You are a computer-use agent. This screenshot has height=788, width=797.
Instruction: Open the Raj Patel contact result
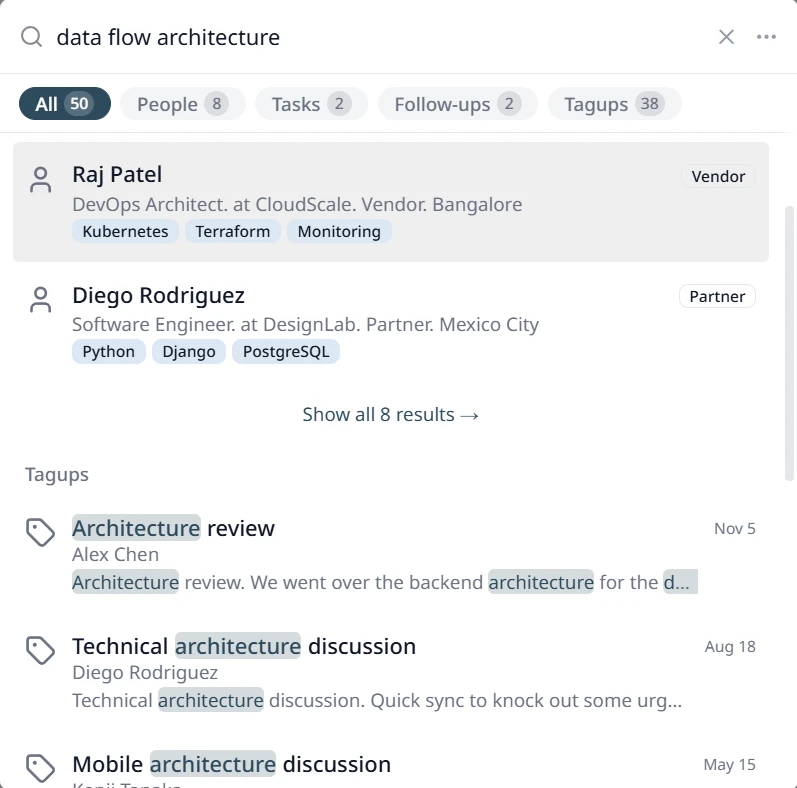coord(391,202)
